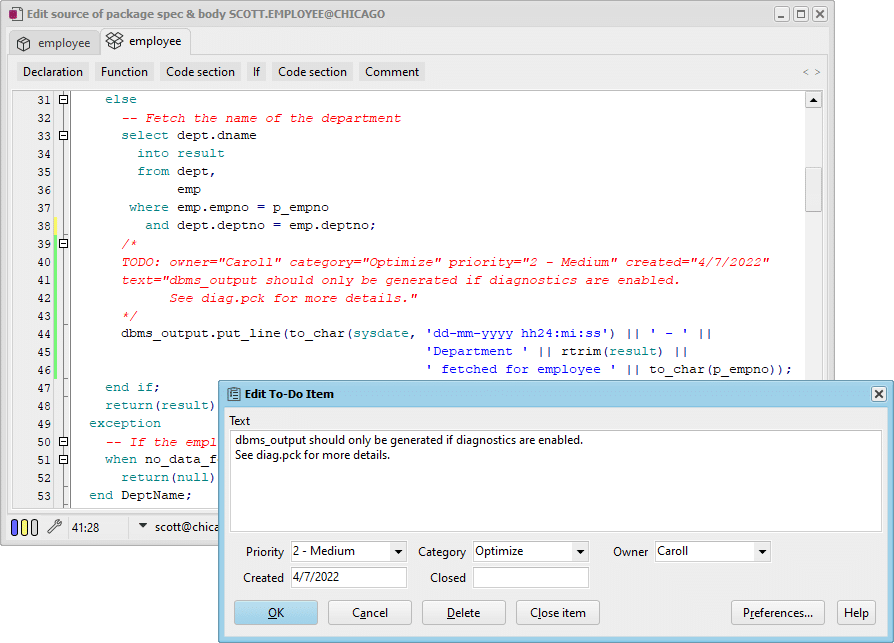This screenshot has width=894, height=643.
Task: Collapse the comment block fold at line 39
Action: pos(64,243)
